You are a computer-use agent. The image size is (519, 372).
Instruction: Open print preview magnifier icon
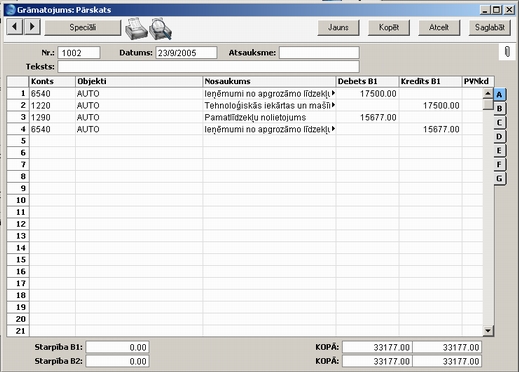click(161, 29)
